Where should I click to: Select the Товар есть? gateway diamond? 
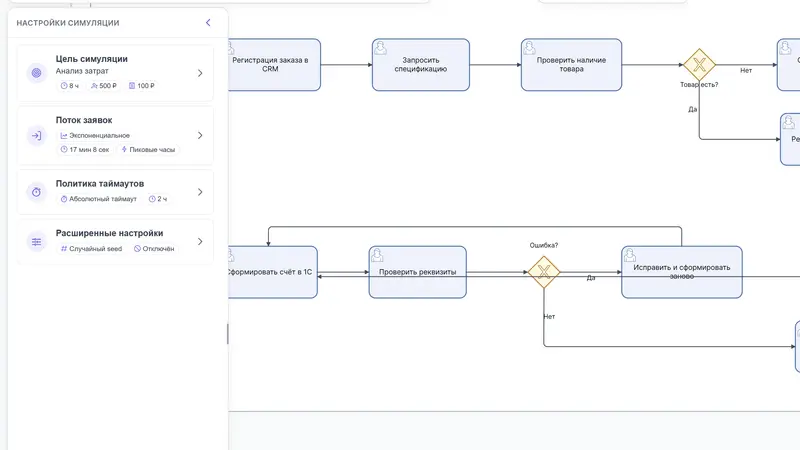tap(699, 65)
